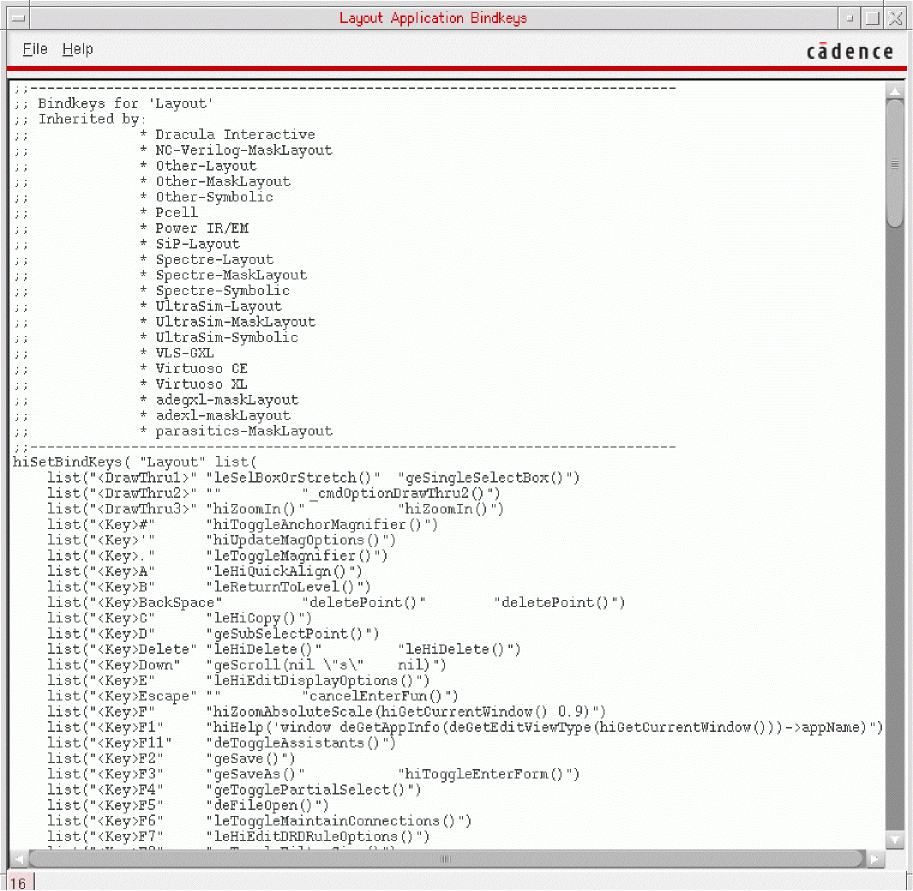Click the cadence logo
This screenshot has width=913, height=891.
(850, 51)
